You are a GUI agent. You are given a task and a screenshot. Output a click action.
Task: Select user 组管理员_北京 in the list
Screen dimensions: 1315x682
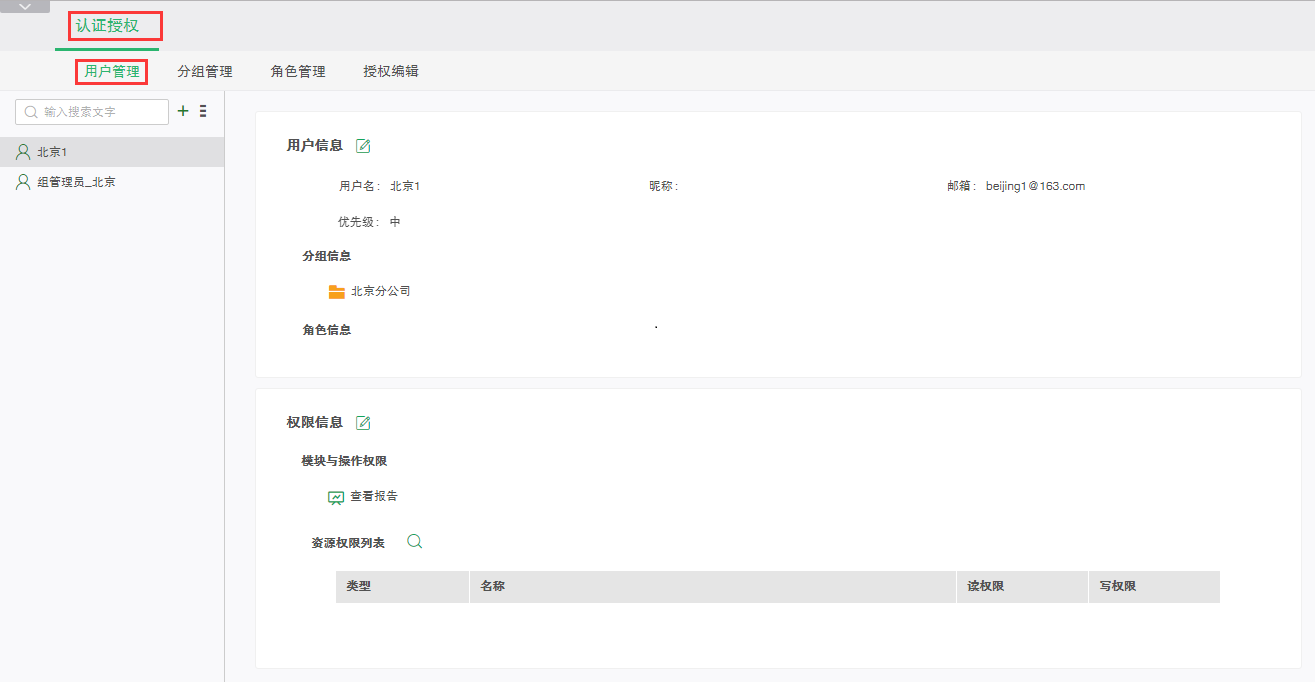coord(76,183)
